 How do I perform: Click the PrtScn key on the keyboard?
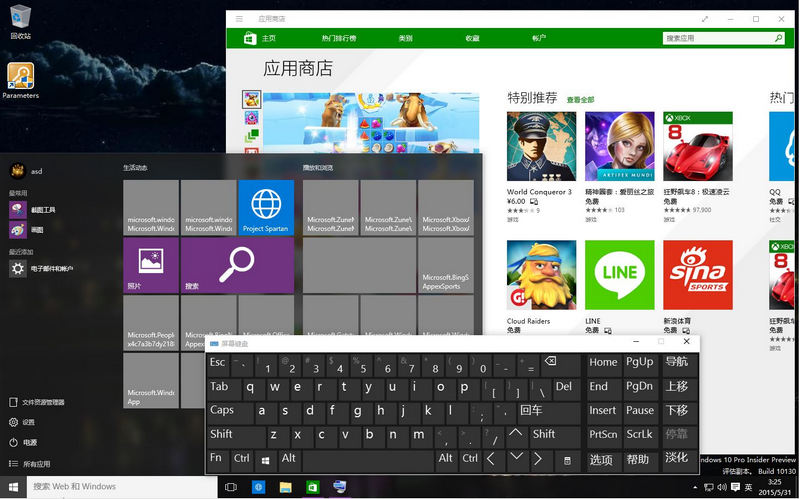(603, 436)
